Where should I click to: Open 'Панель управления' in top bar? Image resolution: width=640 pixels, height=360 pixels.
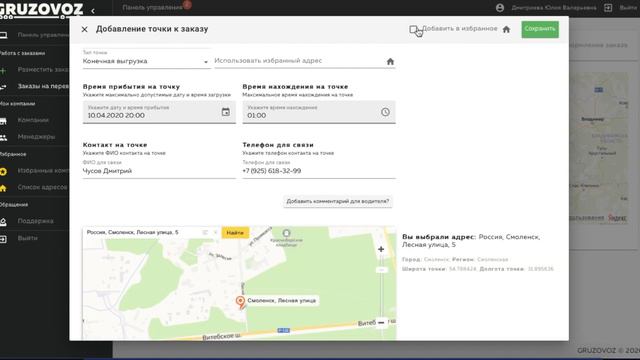152,7
